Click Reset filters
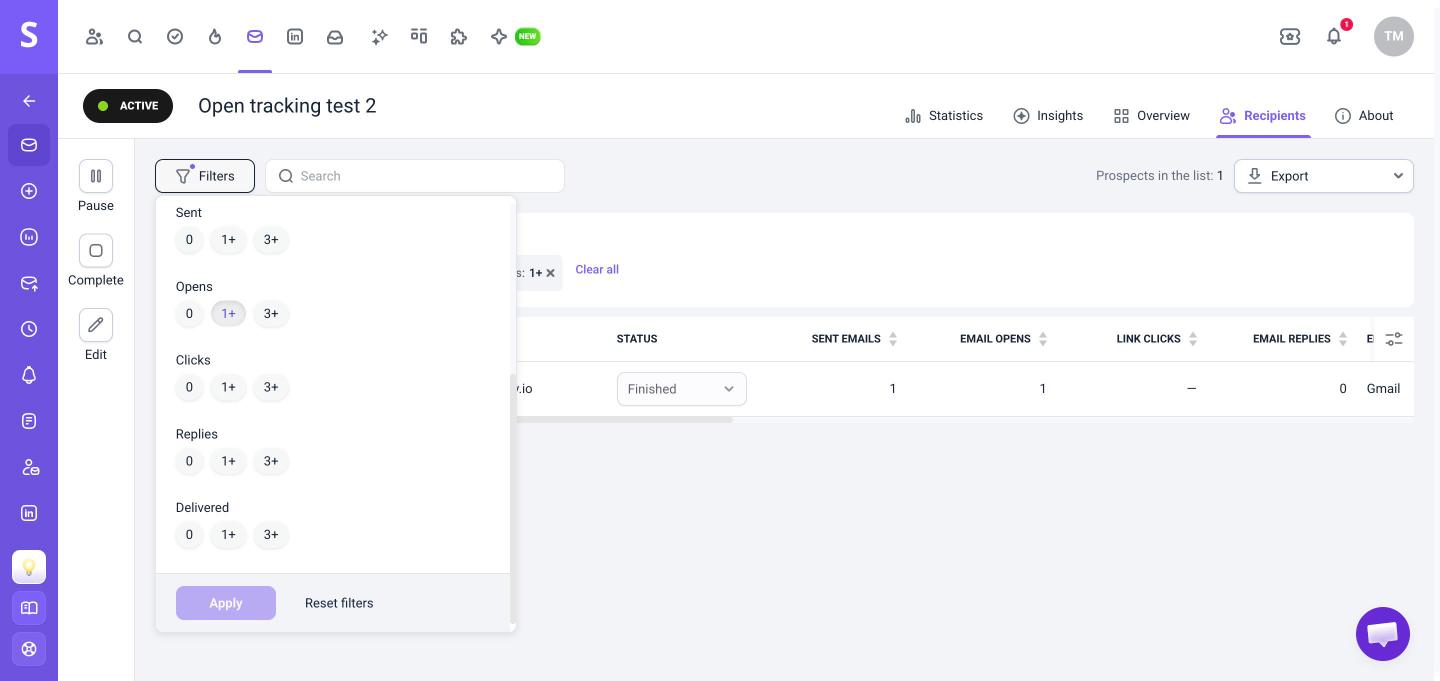 [x=339, y=603]
